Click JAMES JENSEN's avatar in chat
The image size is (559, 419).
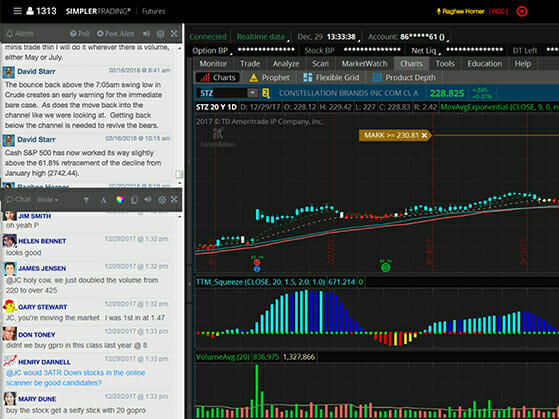click(10, 269)
